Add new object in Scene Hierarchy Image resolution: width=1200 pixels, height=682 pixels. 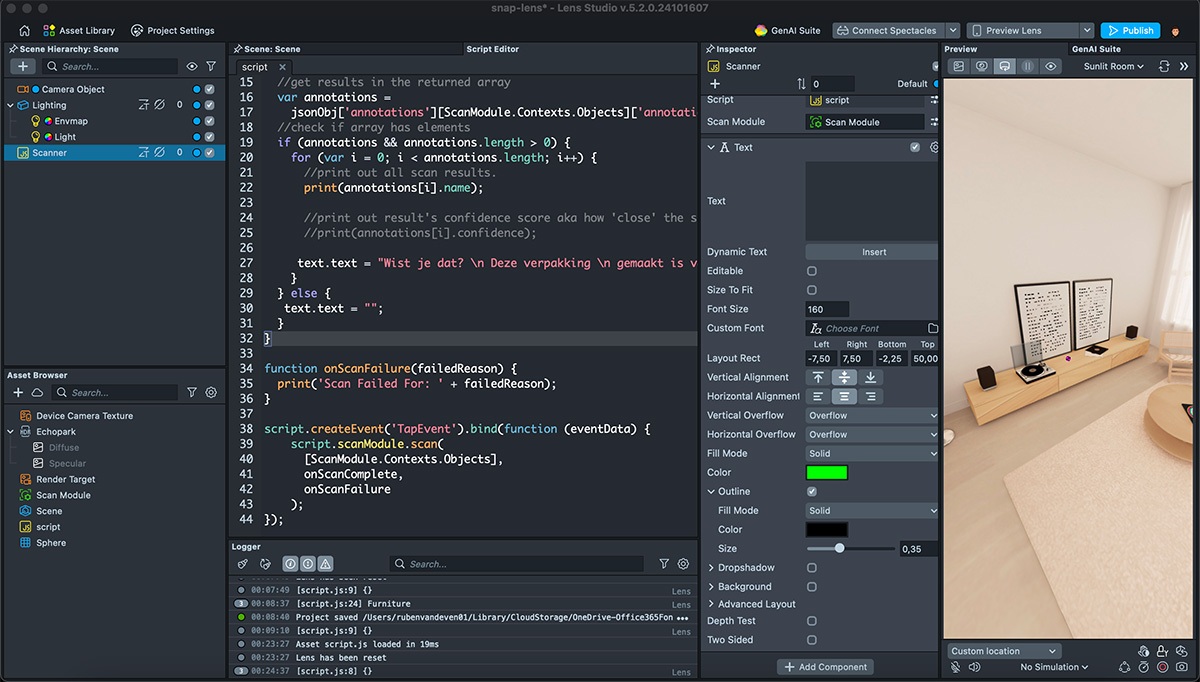[23, 66]
